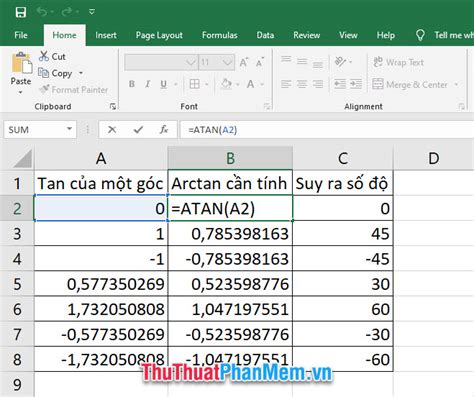This screenshot has width=474, height=397.
Task: Select row 5 header
Action: point(17,284)
